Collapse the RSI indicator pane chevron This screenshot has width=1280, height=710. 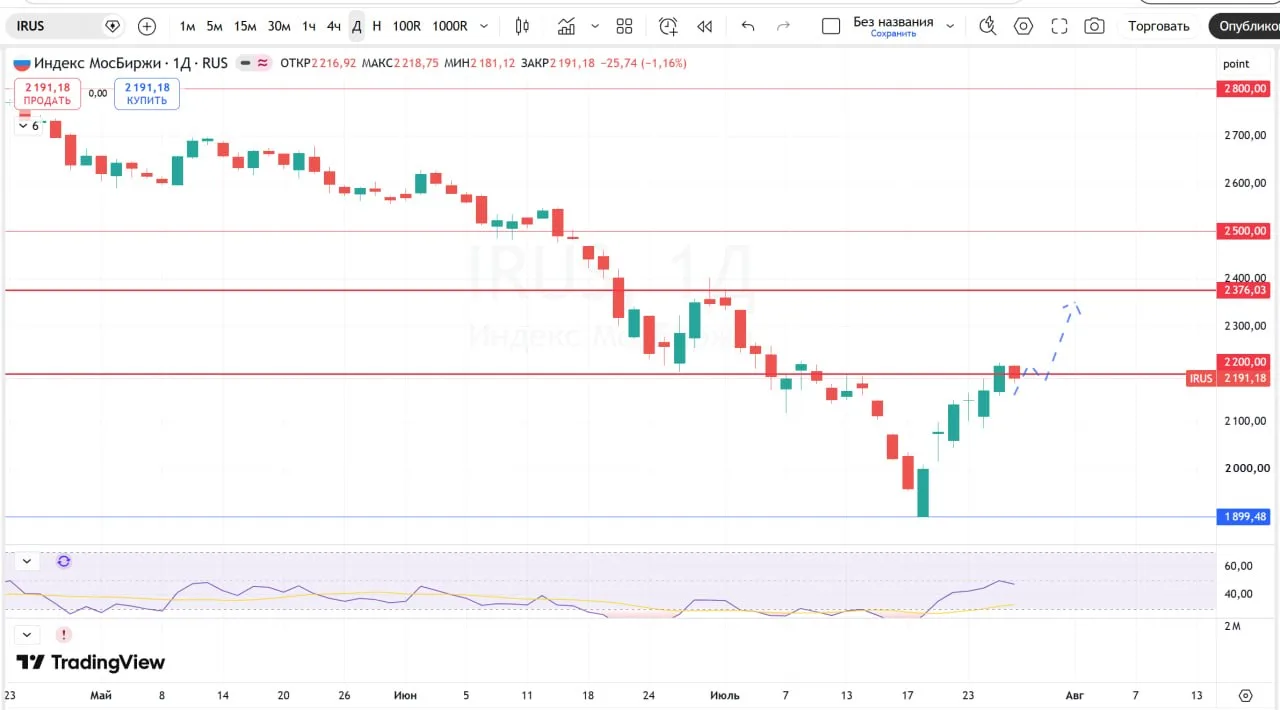[x=27, y=561]
